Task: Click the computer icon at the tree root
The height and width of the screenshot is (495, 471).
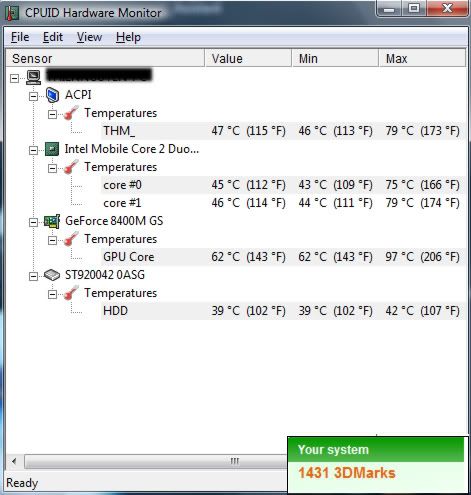Action: [33, 77]
